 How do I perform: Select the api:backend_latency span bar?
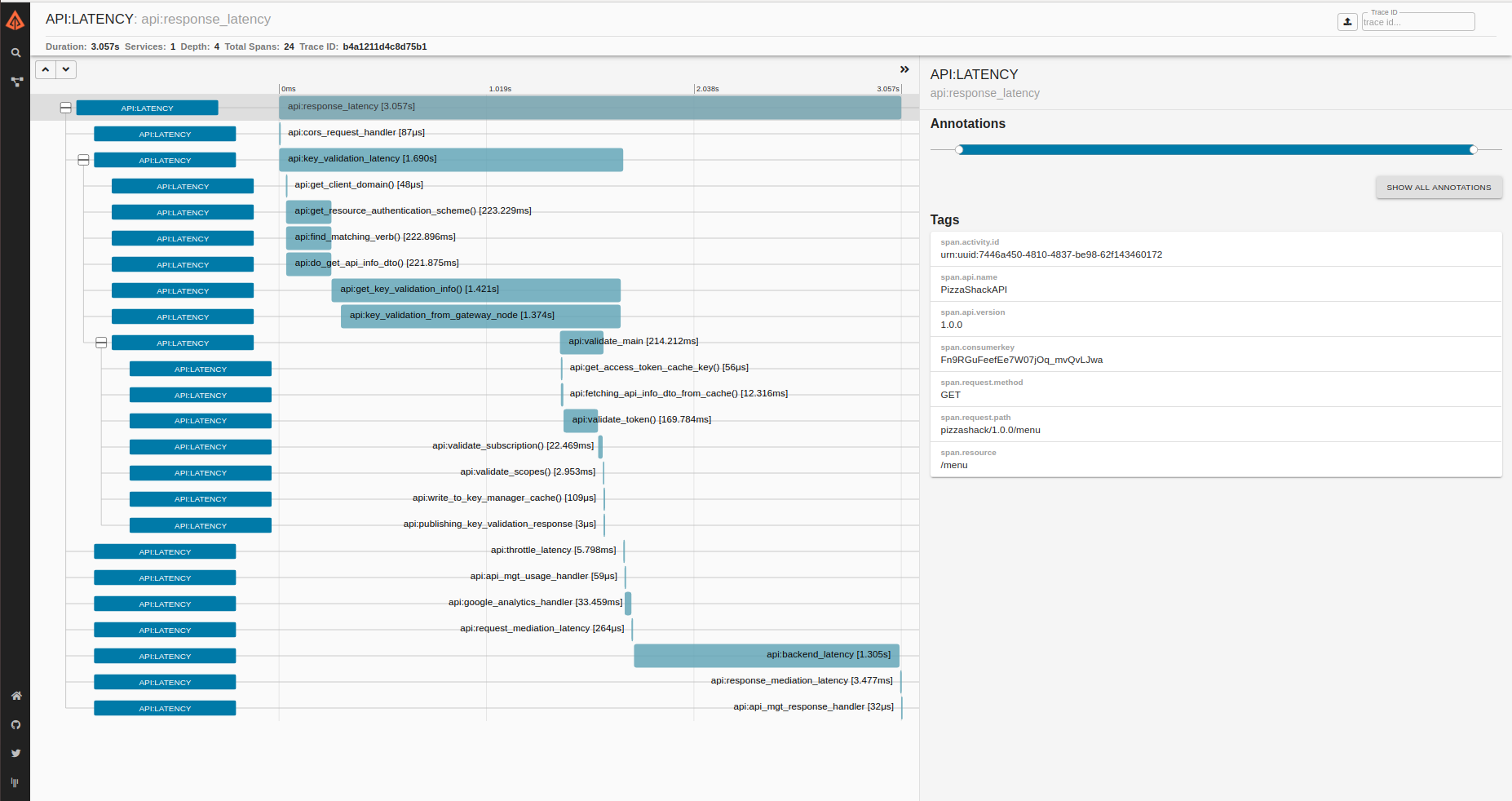[x=766, y=655]
